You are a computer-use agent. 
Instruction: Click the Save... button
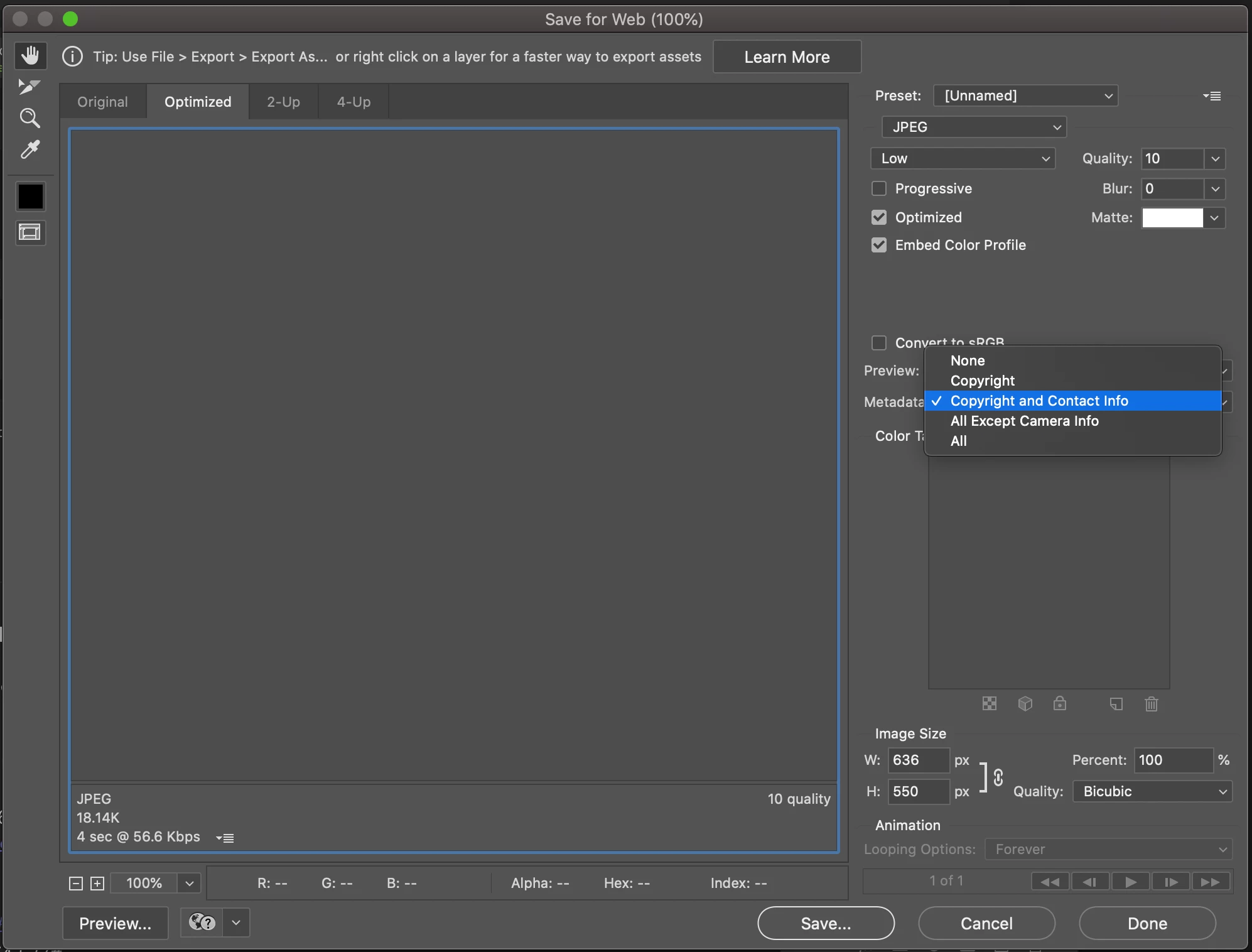tap(826, 923)
